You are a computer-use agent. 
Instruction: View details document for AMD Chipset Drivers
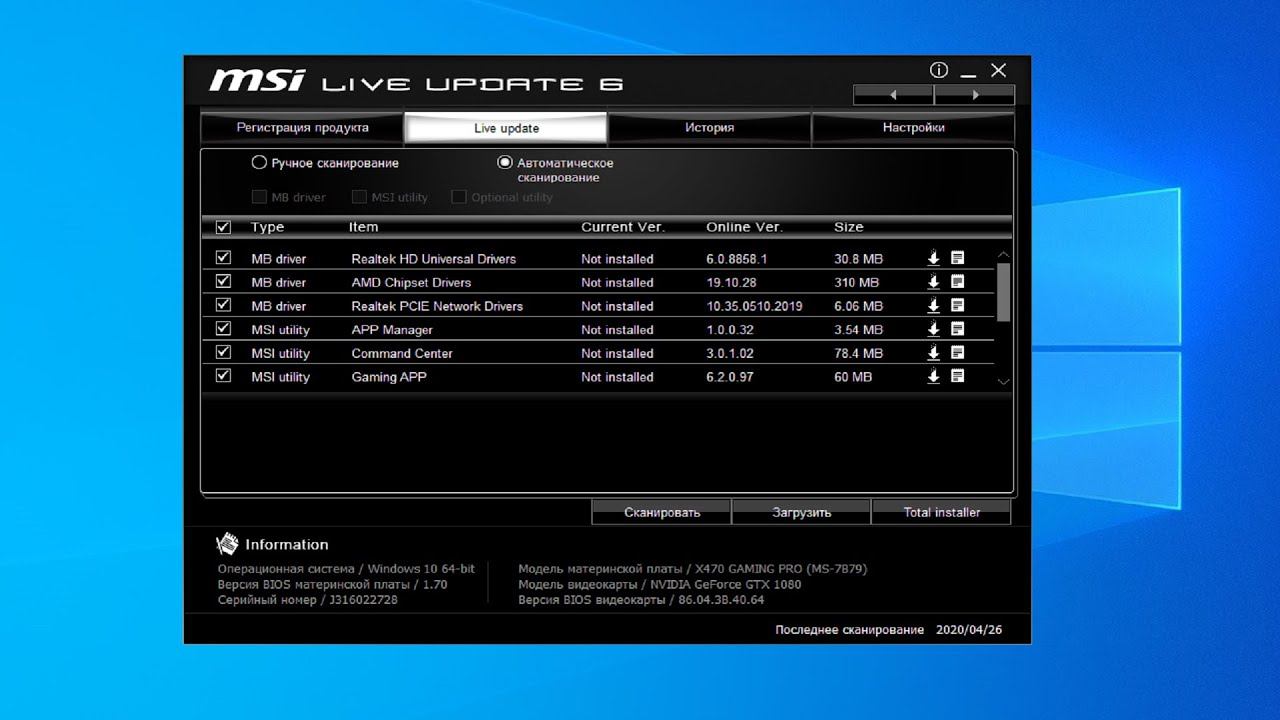click(957, 282)
